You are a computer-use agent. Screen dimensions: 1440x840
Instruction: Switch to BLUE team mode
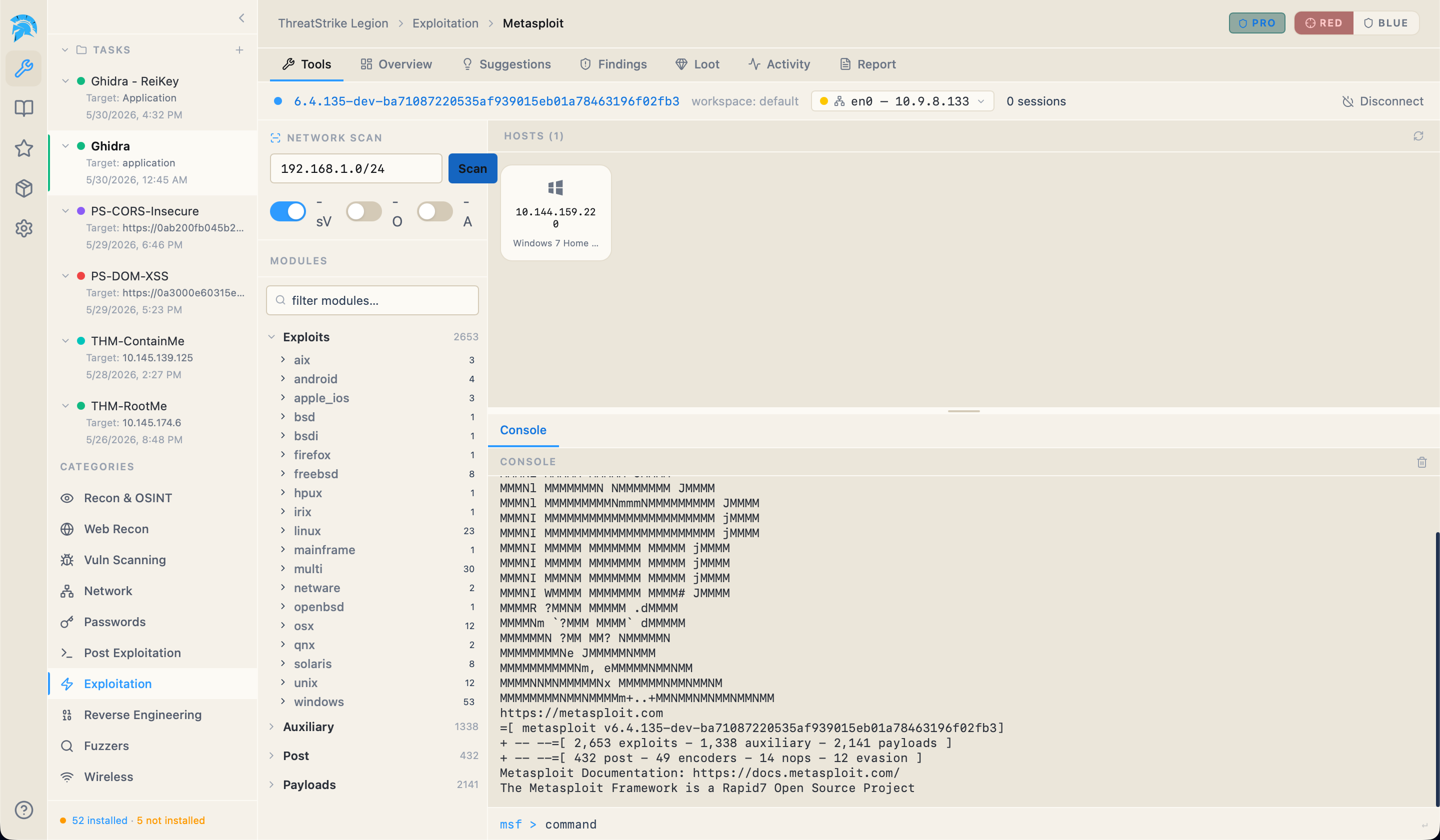pos(1385,23)
